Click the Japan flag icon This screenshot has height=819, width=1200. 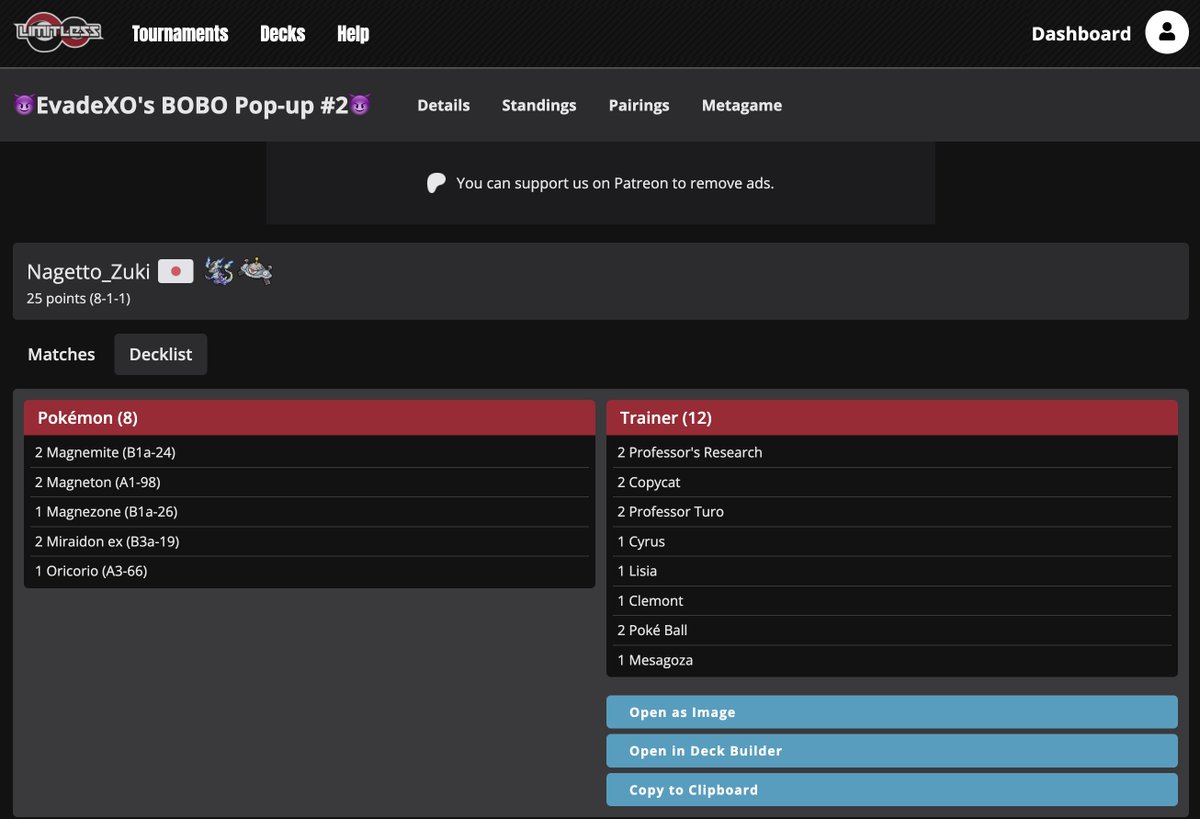tap(176, 271)
